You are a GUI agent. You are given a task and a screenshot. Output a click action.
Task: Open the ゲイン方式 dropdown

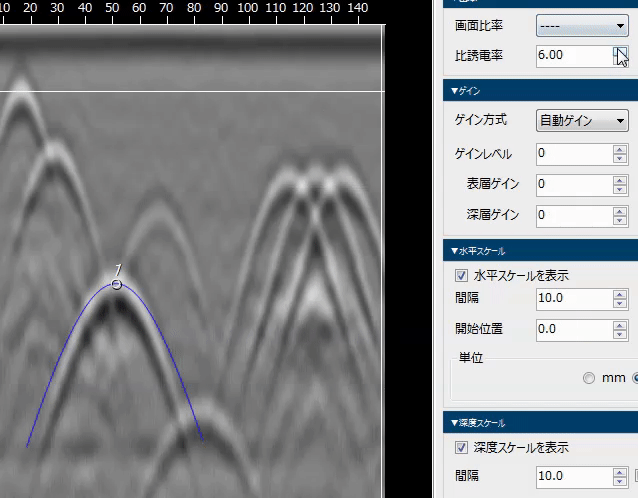point(582,120)
